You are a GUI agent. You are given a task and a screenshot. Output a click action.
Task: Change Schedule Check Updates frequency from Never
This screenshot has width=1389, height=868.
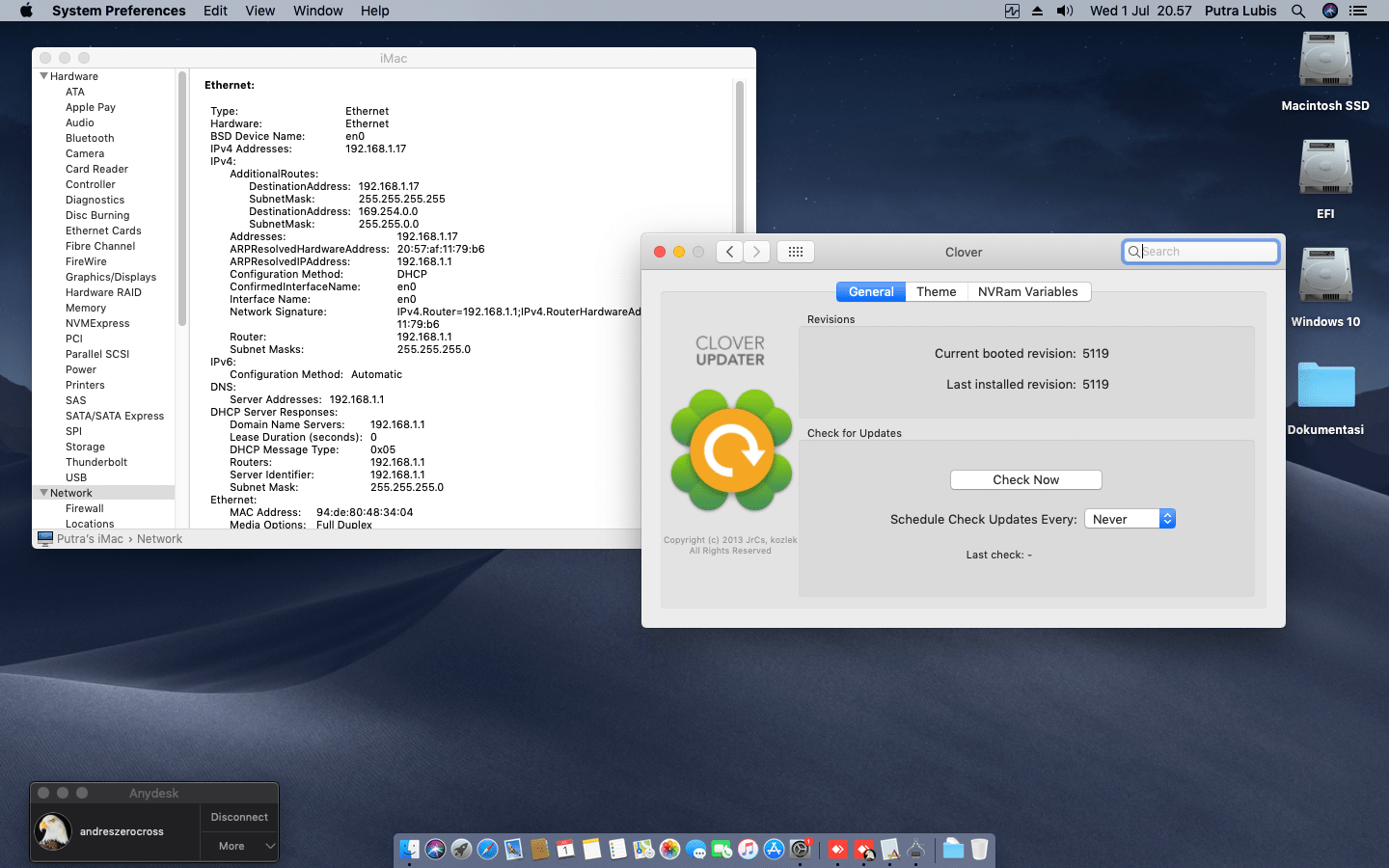click(1129, 518)
